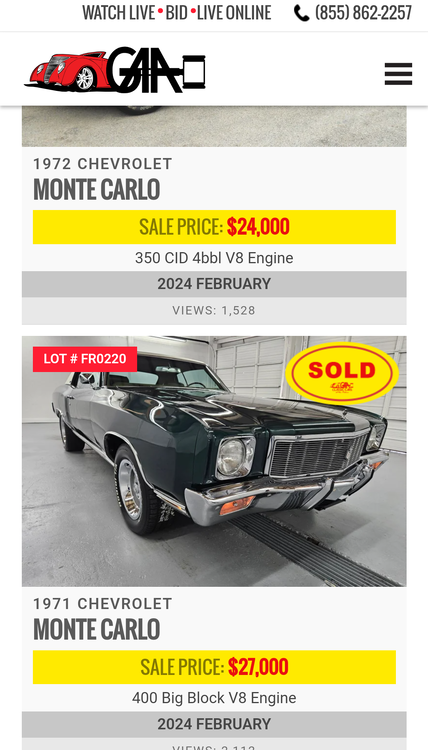
Task: Open the 1972 Monte Carlo partial photo
Action: pos(214,126)
